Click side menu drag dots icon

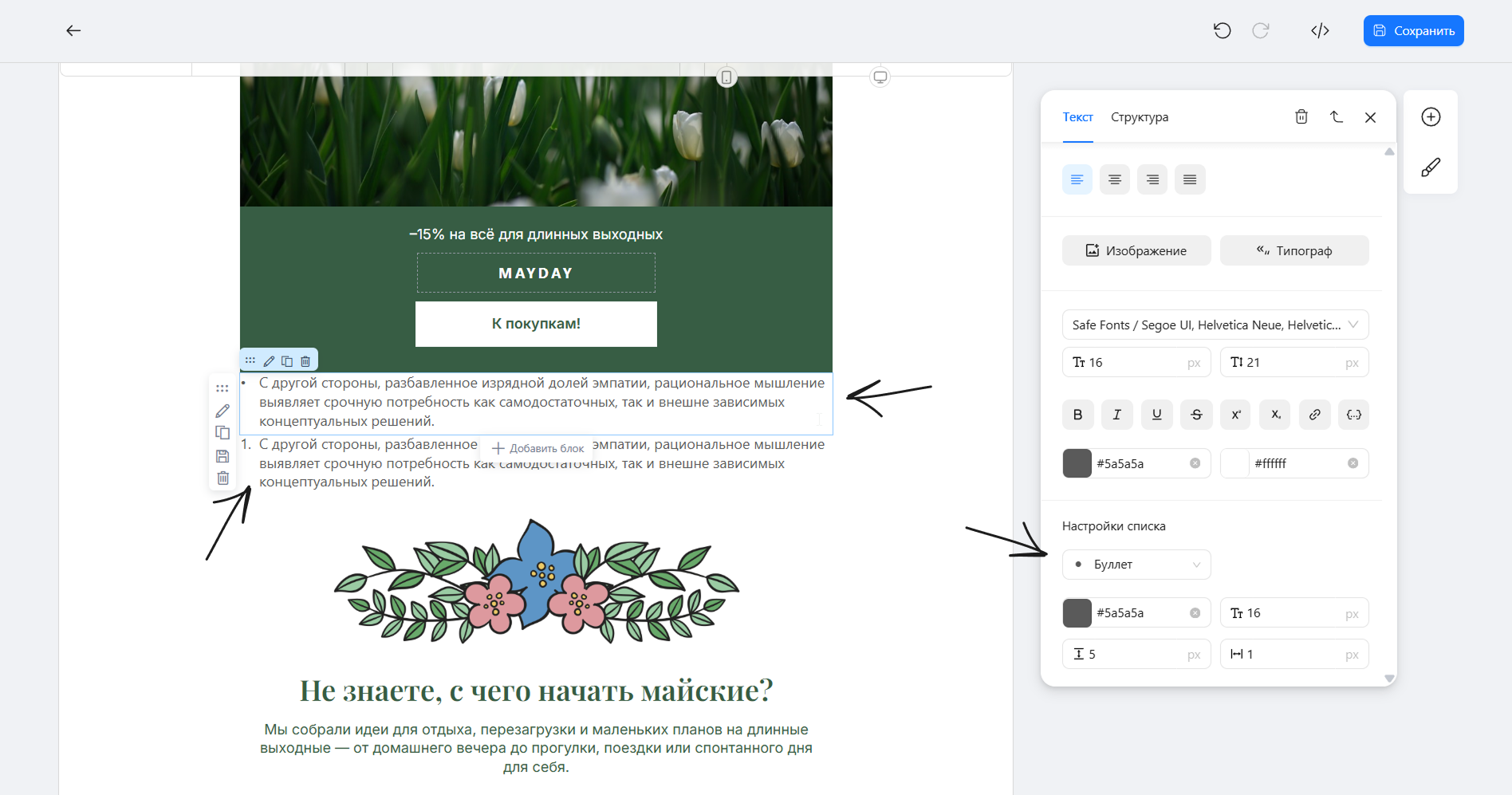pyautogui.click(x=222, y=388)
